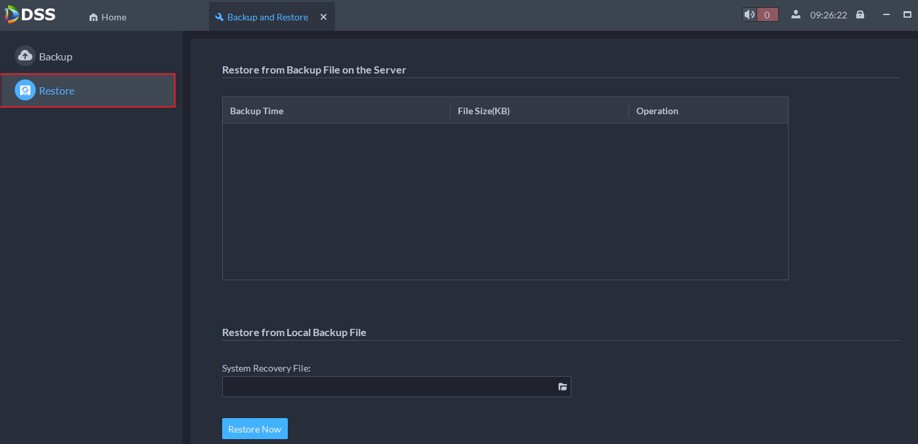
Task: Click the cloud Backup icon in the sidebar
Action: (x=25, y=56)
